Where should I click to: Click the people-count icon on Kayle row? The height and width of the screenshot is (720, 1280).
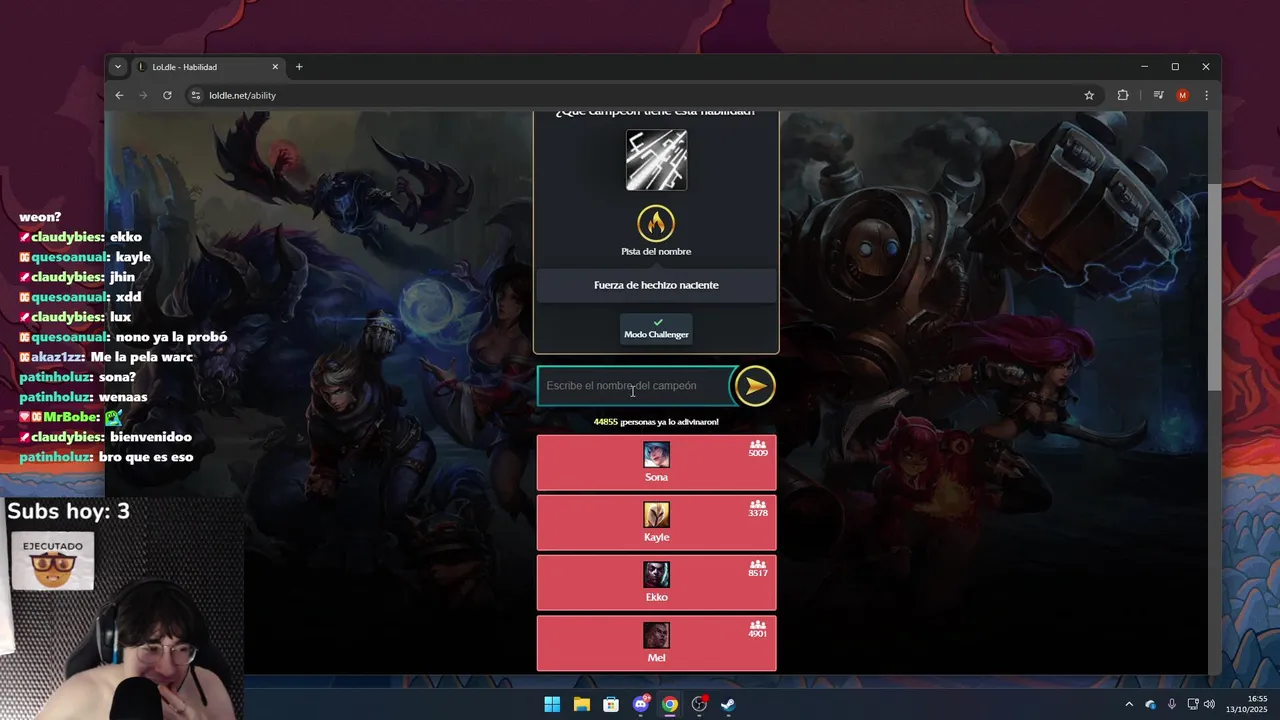pos(758,504)
